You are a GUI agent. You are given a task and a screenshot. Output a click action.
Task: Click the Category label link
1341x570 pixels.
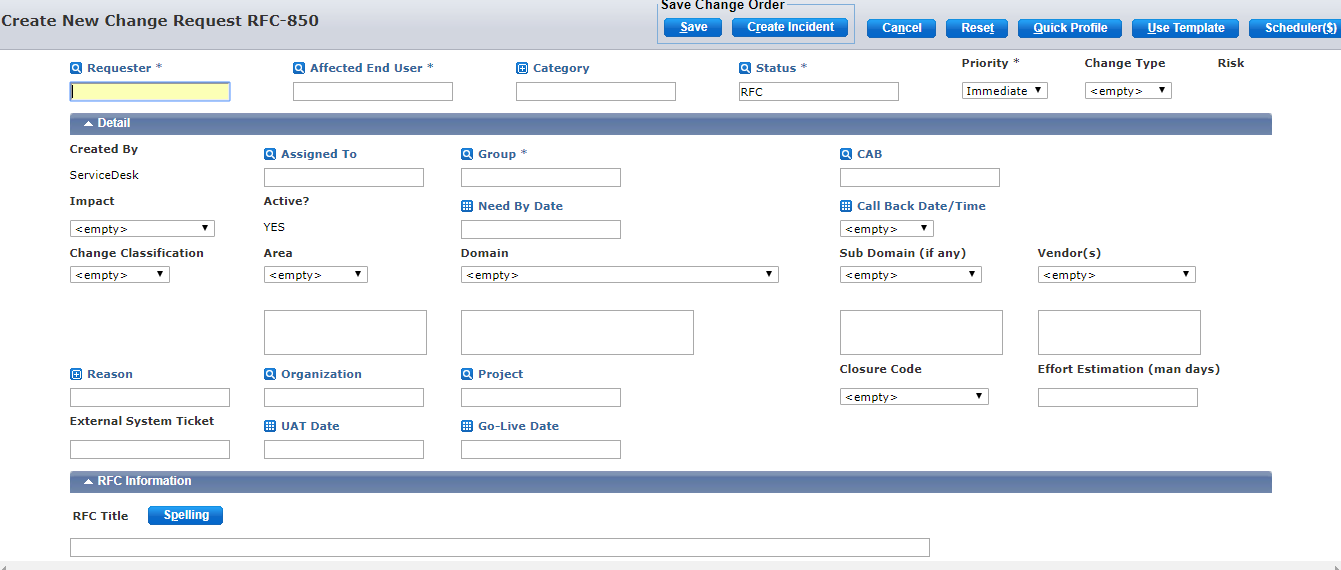click(x=561, y=68)
